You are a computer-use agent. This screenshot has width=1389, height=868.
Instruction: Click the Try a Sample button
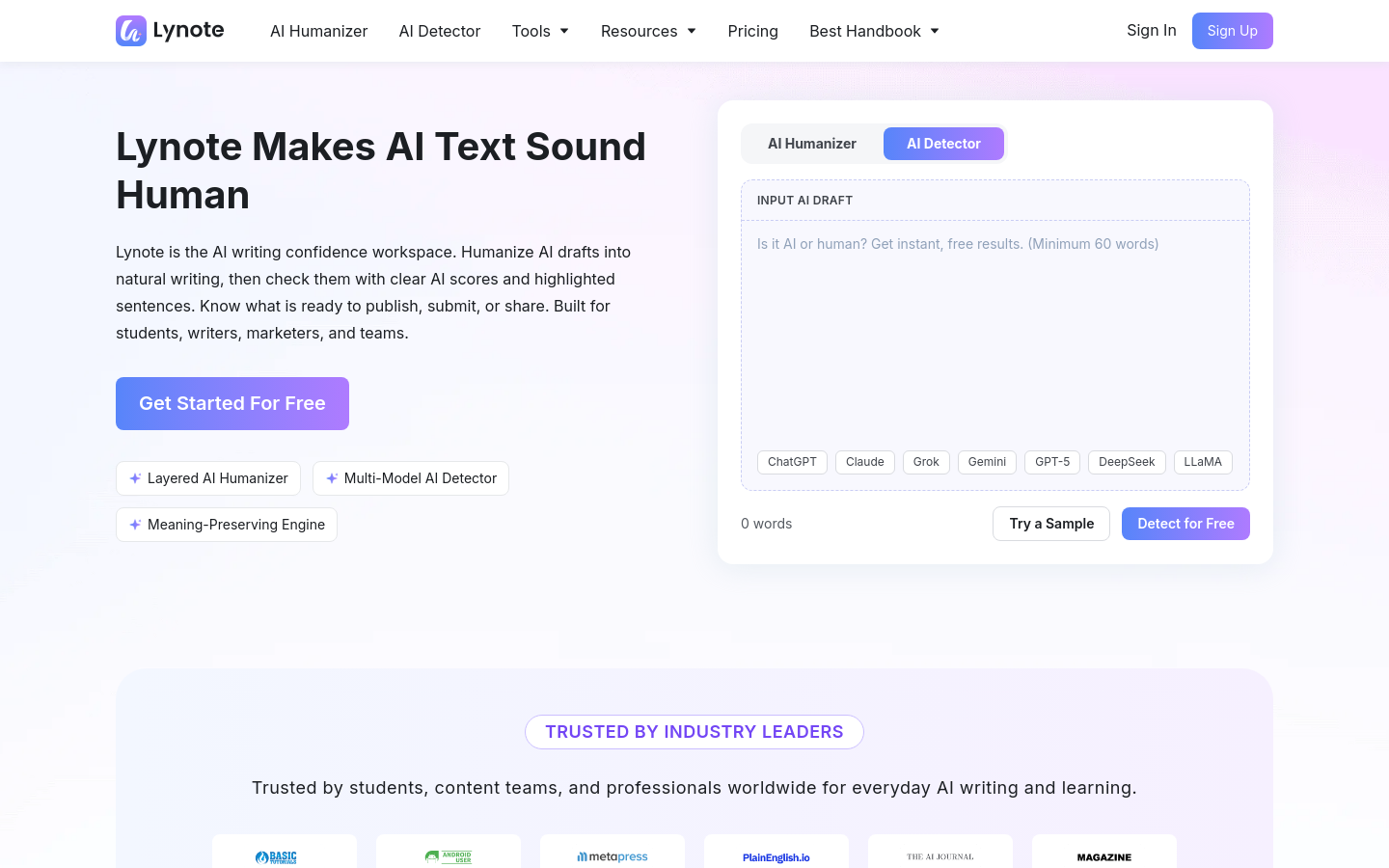pos(1051,524)
